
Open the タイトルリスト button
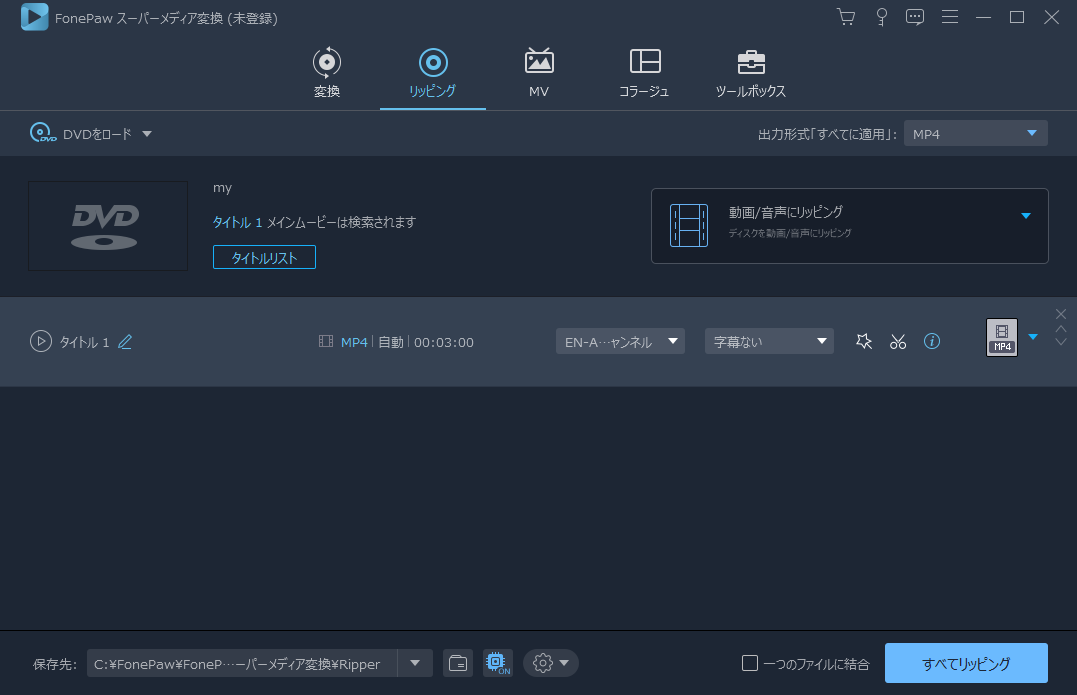264,258
